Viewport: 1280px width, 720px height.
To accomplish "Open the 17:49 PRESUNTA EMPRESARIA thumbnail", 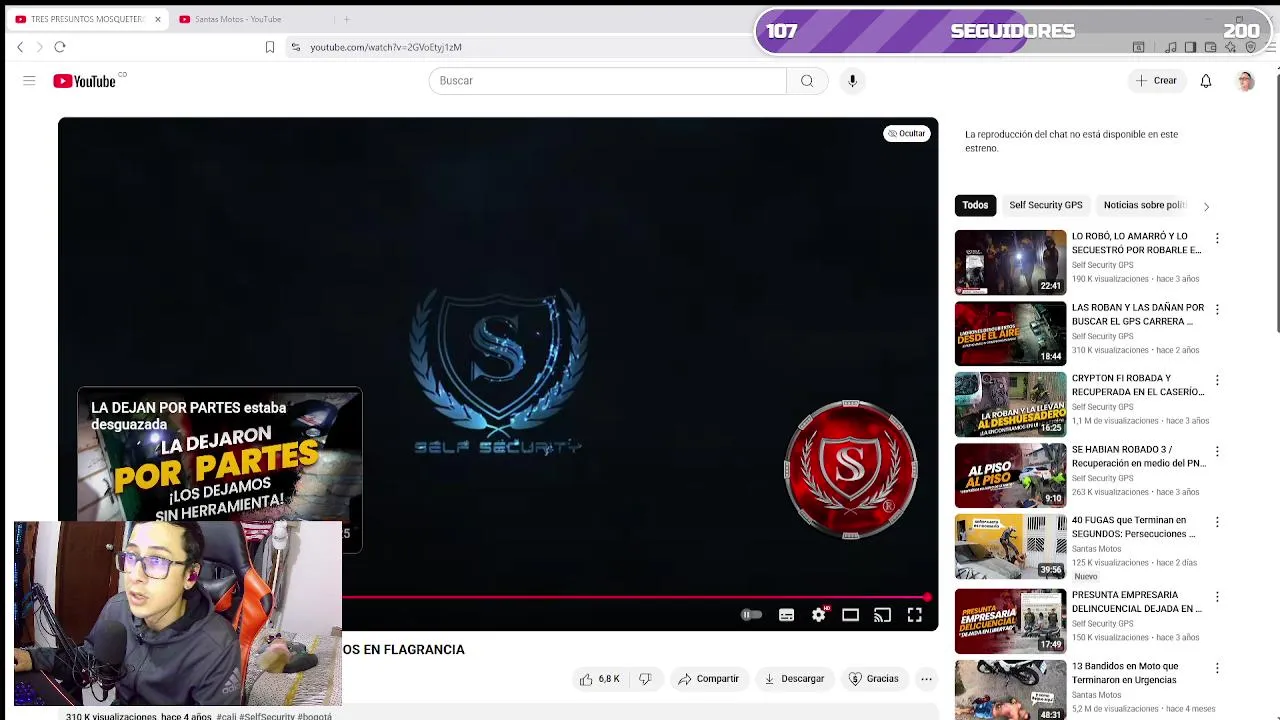I will coord(1010,621).
